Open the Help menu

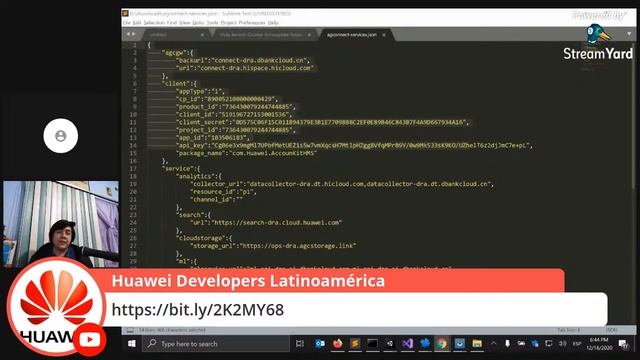273,23
